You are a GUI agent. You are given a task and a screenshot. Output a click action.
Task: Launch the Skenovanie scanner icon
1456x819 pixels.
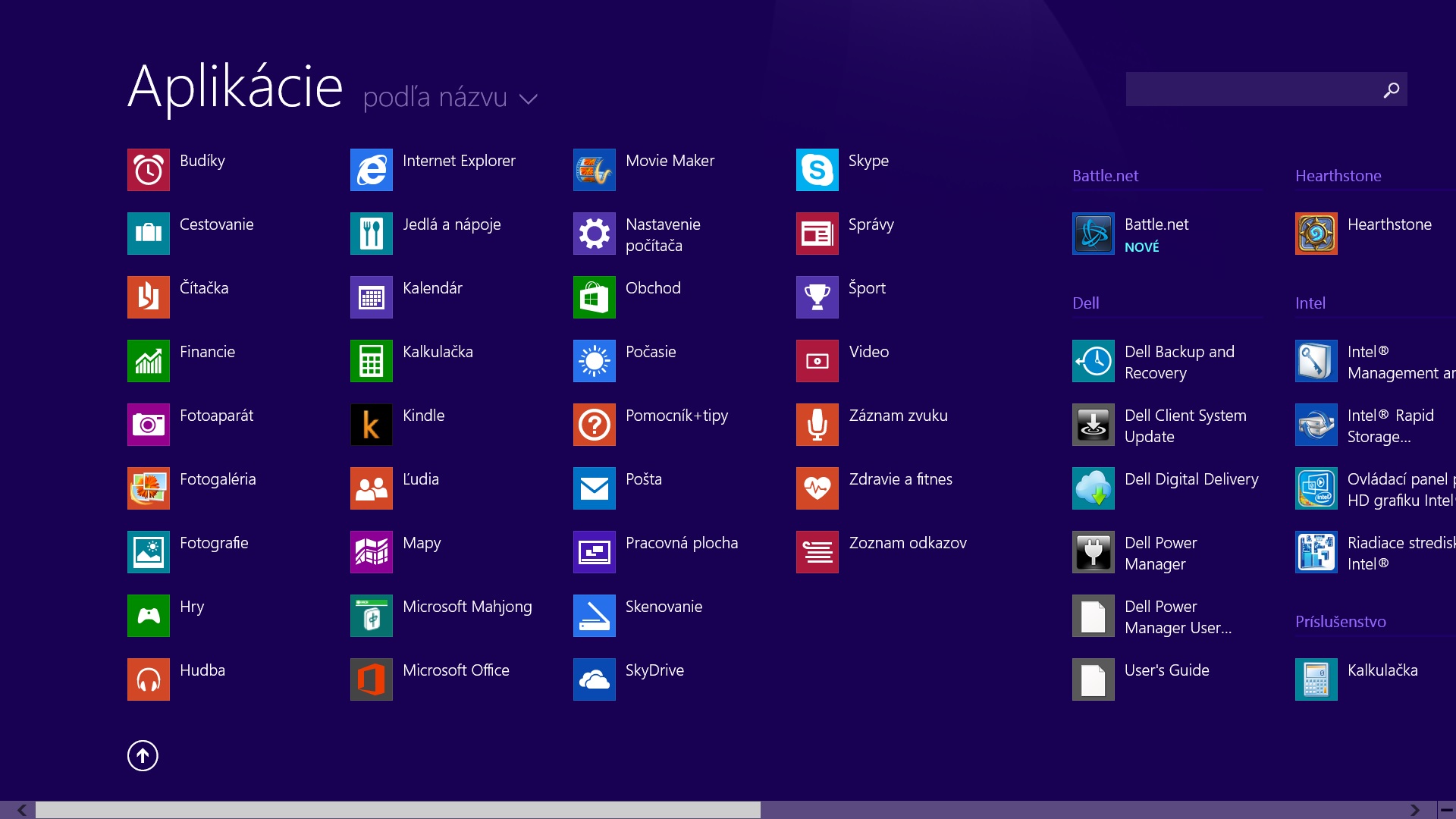pos(595,616)
